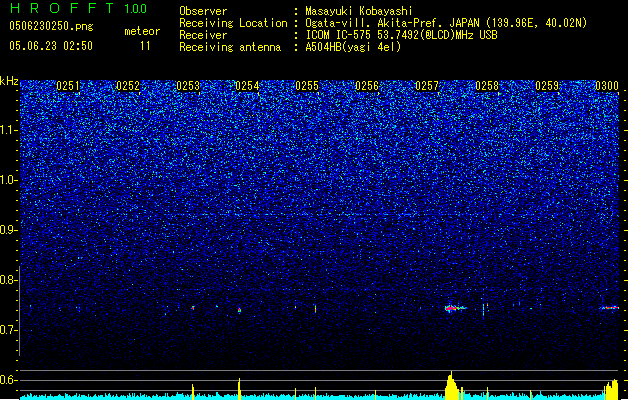Click the 'Receiving antenna' field label
Image resolution: width=629 pixels, height=400 pixels.
pos(230,47)
